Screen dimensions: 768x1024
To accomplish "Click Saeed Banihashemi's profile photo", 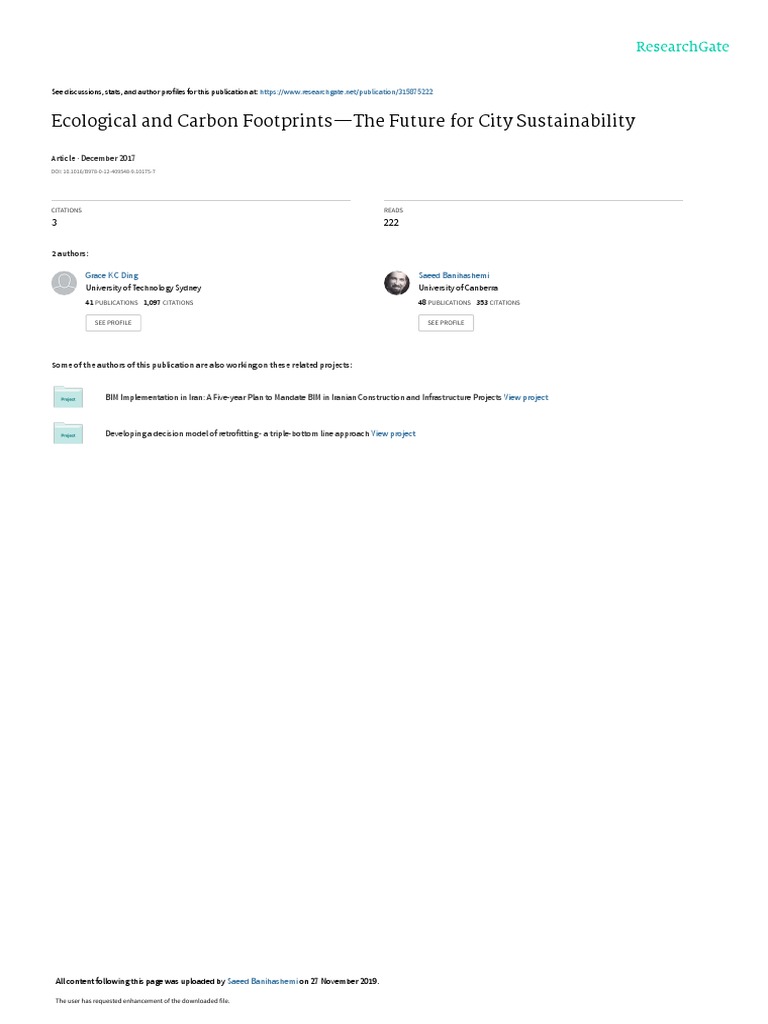I will (x=396, y=283).
